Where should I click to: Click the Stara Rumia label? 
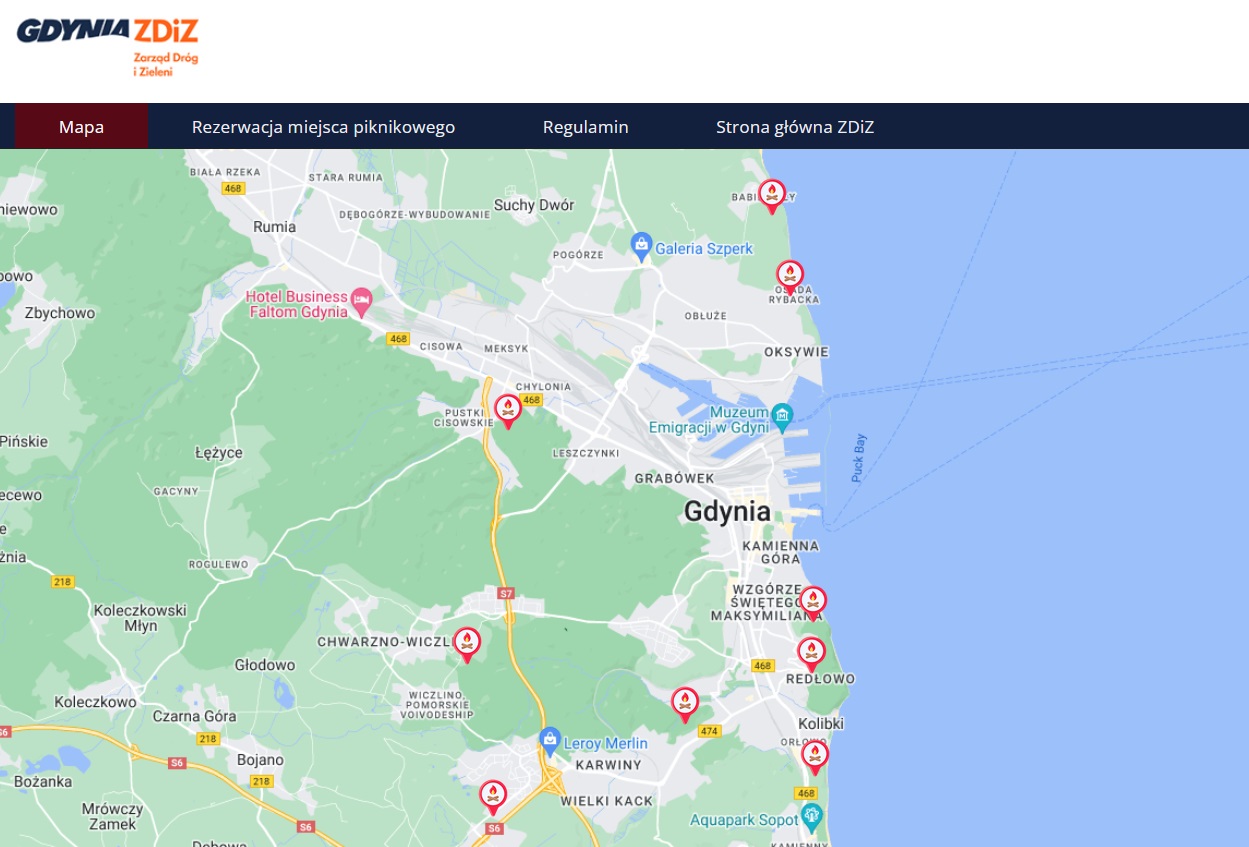(x=346, y=177)
